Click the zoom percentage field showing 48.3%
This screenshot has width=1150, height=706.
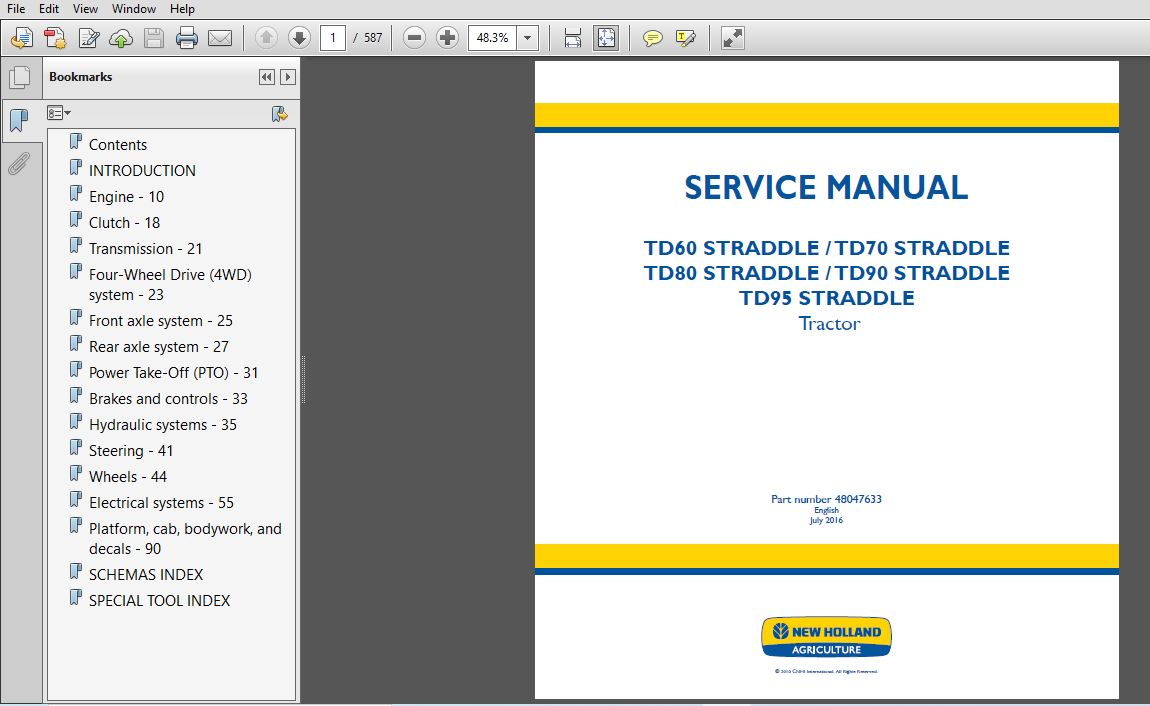coord(492,38)
